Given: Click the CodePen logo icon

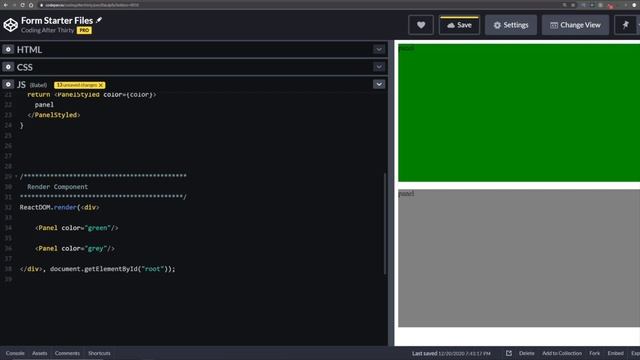Looking at the screenshot, I should pyautogui.click(x=11, y=25).
